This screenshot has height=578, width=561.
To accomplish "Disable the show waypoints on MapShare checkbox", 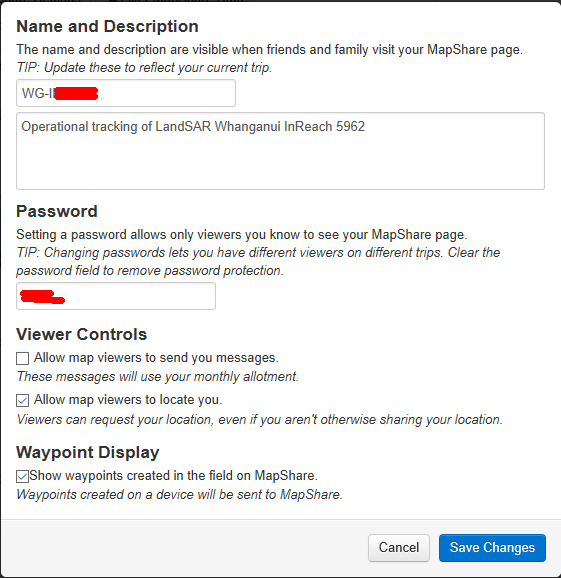I will click(22, 476).
